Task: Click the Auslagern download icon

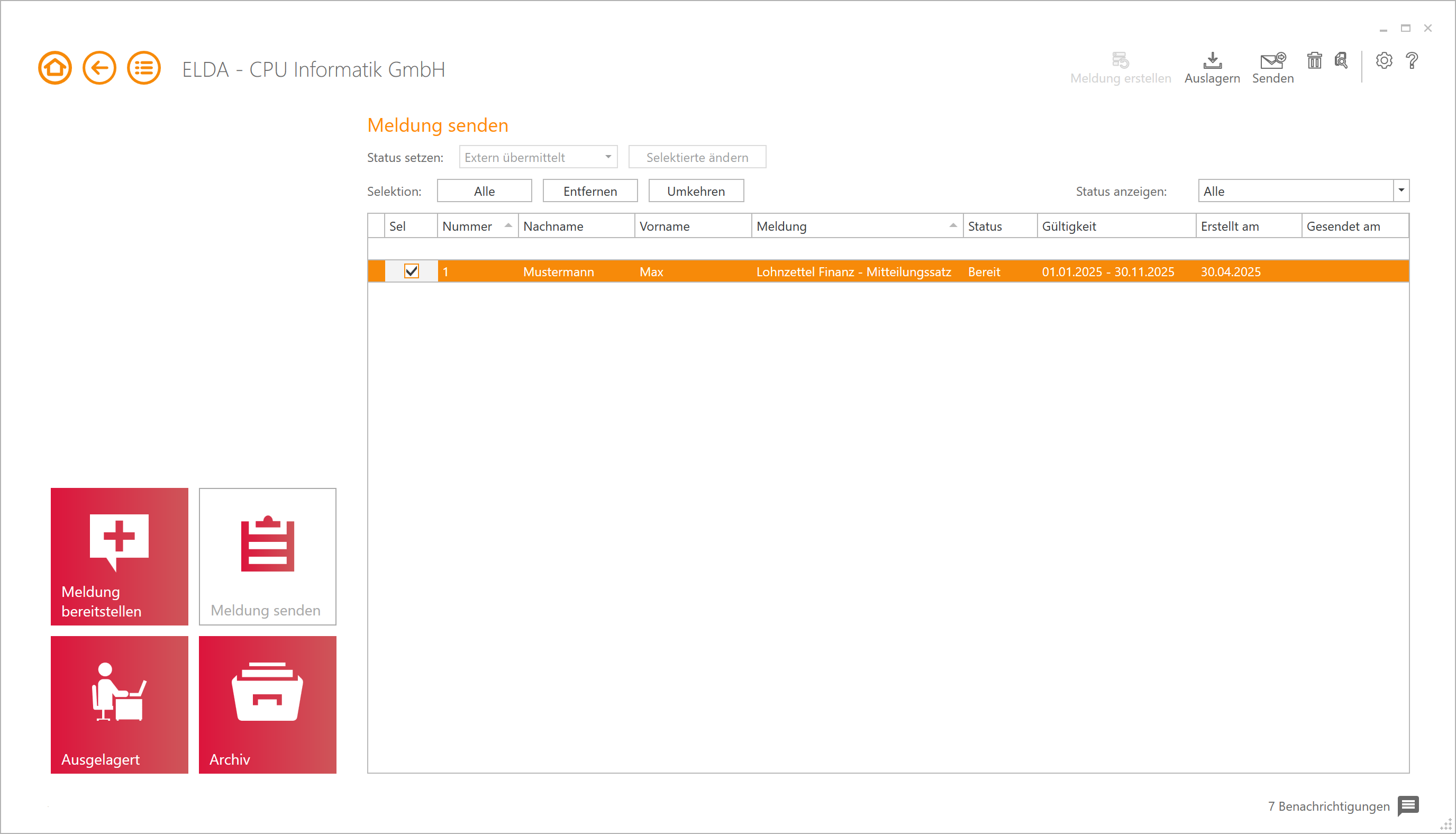Action: click(x=1212, y=61)
